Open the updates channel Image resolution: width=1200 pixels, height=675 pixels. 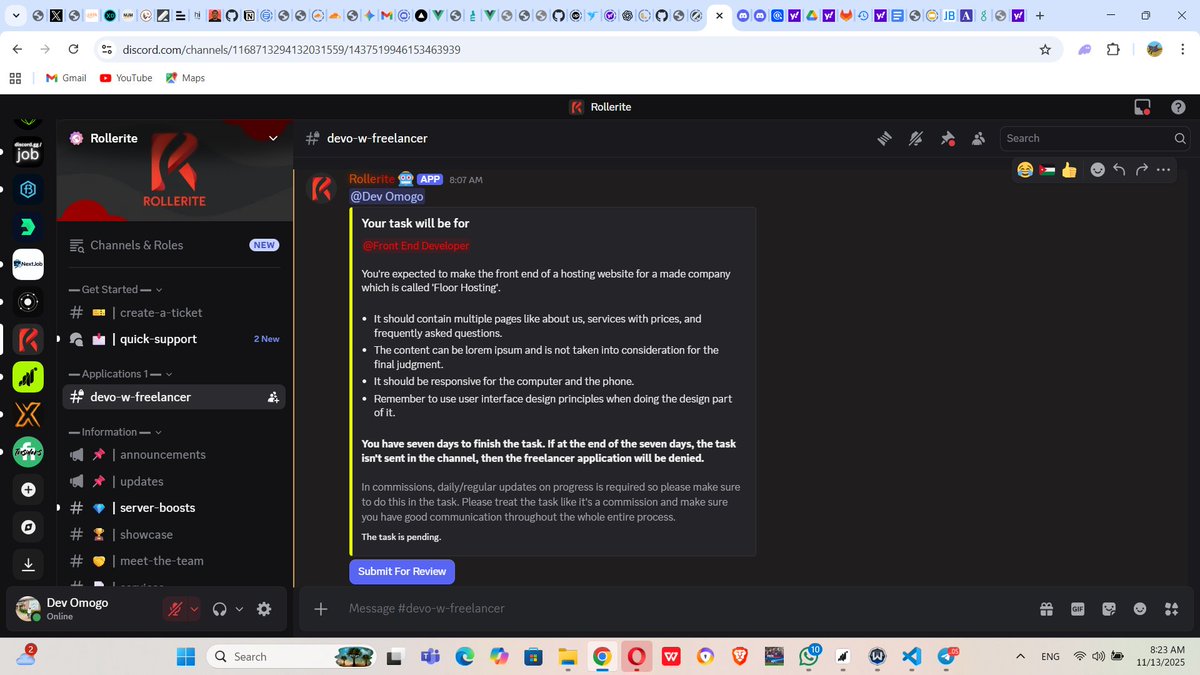point(174,481)
